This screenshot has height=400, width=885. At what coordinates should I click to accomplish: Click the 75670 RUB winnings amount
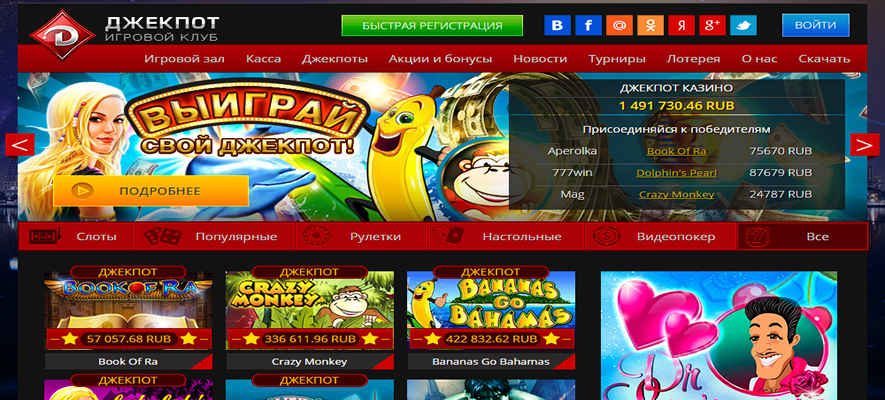click(781, 151)
